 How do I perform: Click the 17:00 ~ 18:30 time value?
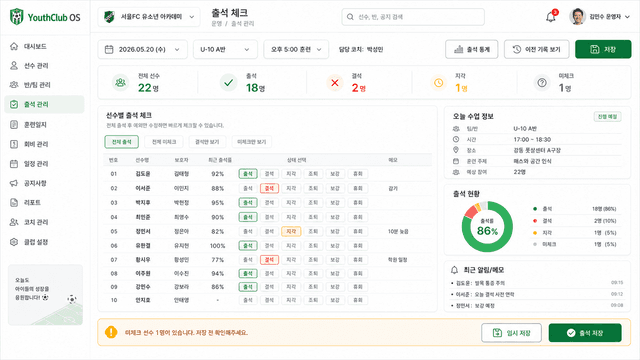point(532,140)
